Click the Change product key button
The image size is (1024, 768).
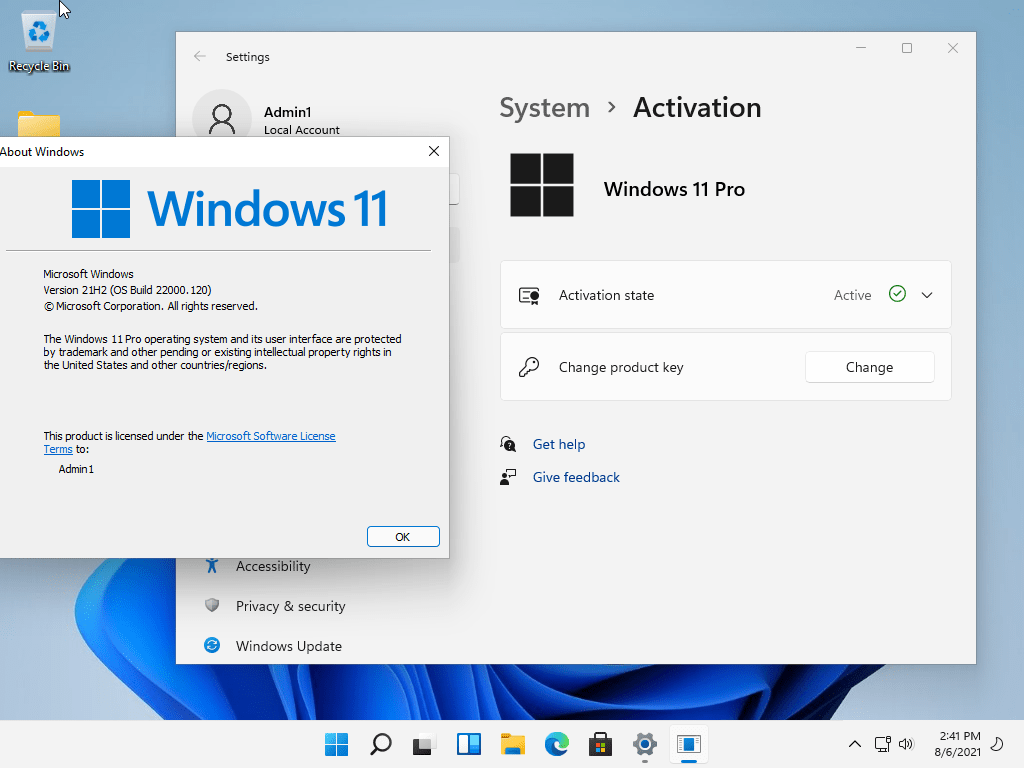pyautogui.click(x=869, y=367)
